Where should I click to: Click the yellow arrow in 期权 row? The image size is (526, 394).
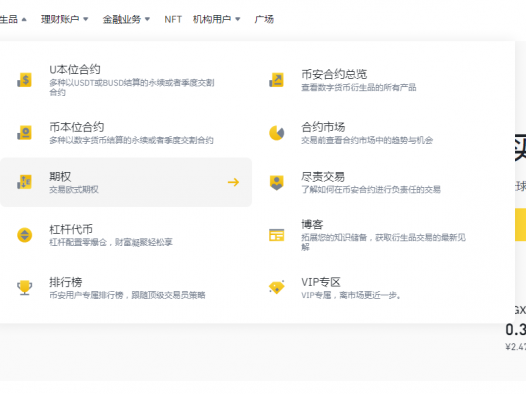(233, 182)
